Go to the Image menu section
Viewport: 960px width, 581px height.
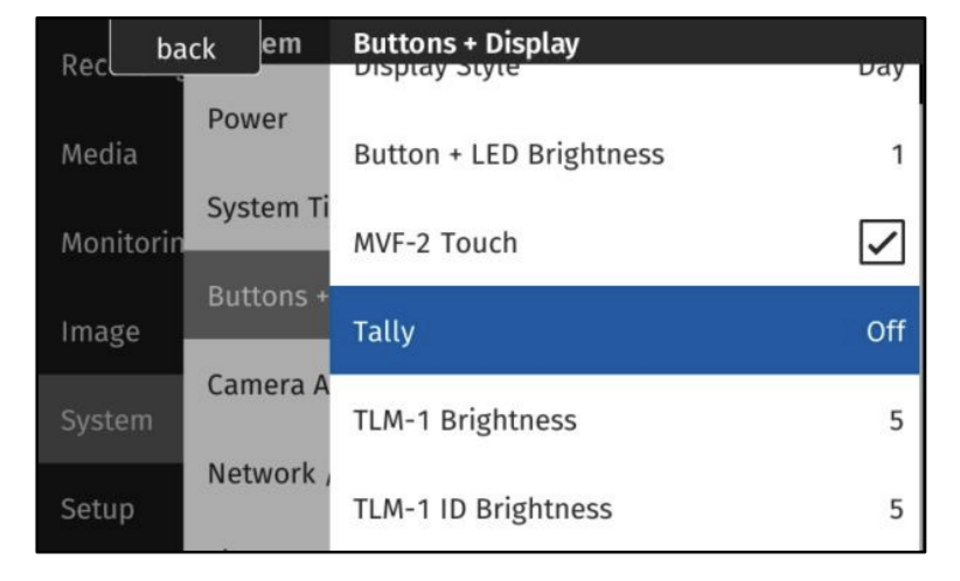[x=98, y=331]
